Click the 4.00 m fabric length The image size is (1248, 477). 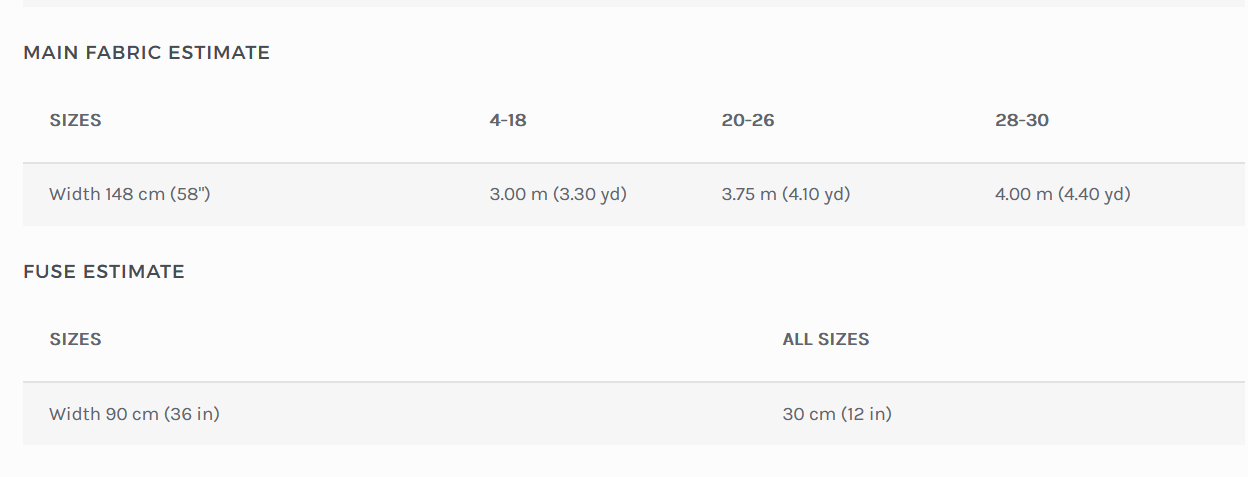[x=1025, y=194]
